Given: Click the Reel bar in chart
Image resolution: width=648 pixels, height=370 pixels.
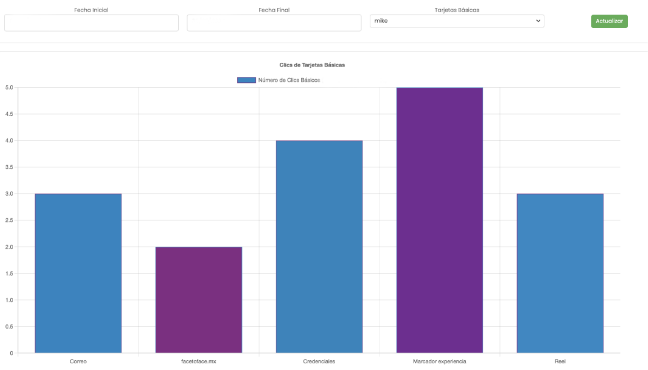Looking at the screenshot, I should point(560,273).
